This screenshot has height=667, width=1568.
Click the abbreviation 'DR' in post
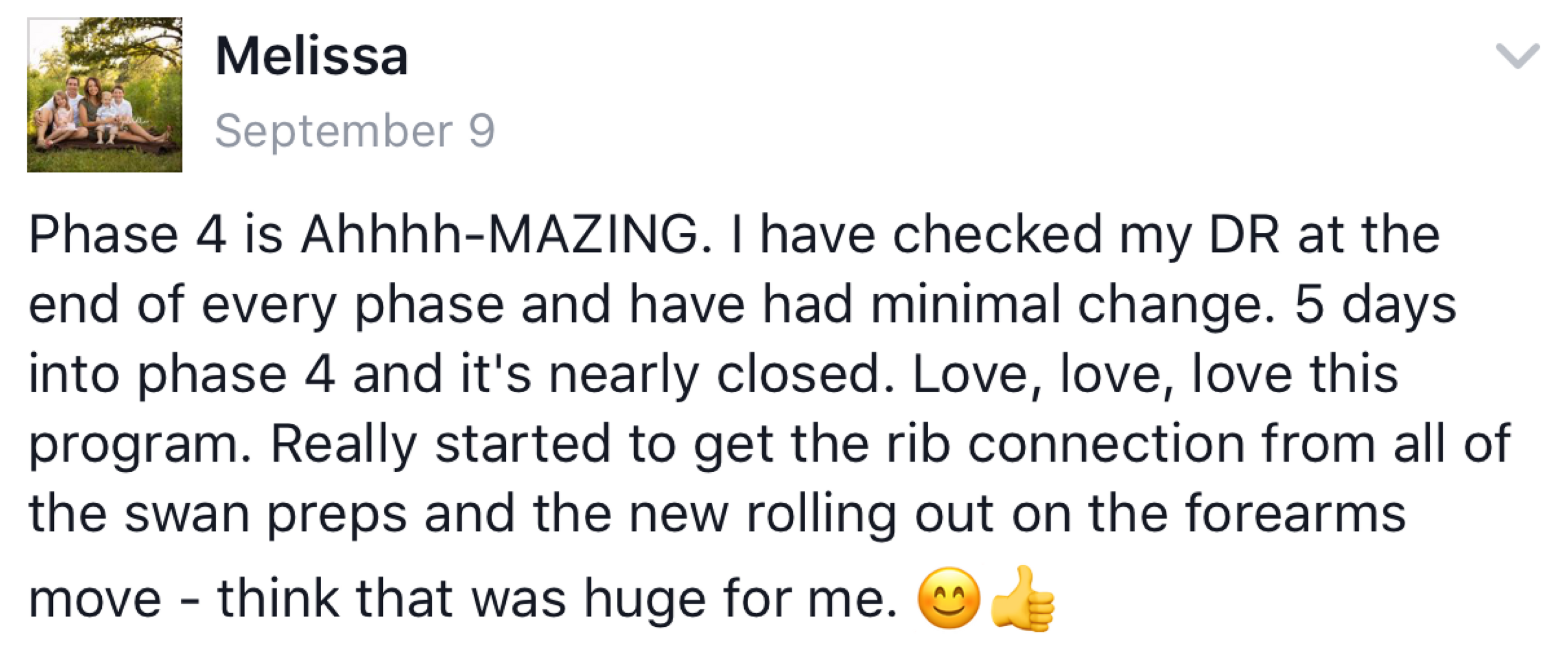coord(1244,234)
